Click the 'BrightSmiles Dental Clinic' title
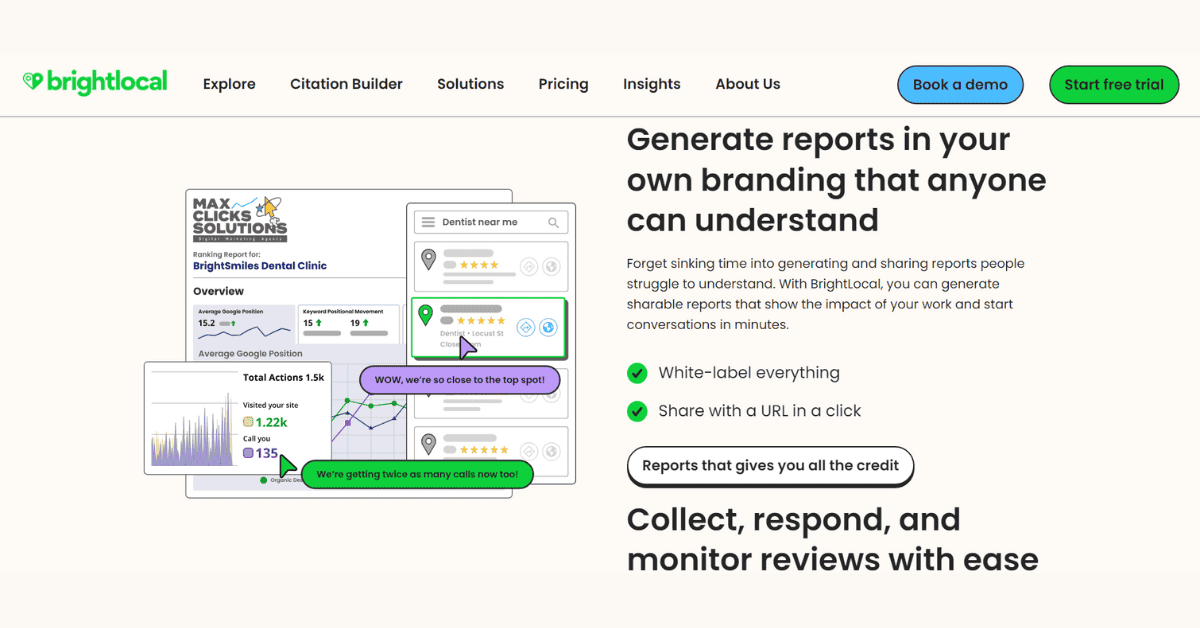The height and width of the screenshot is (628, 1200). pos(260,266)
